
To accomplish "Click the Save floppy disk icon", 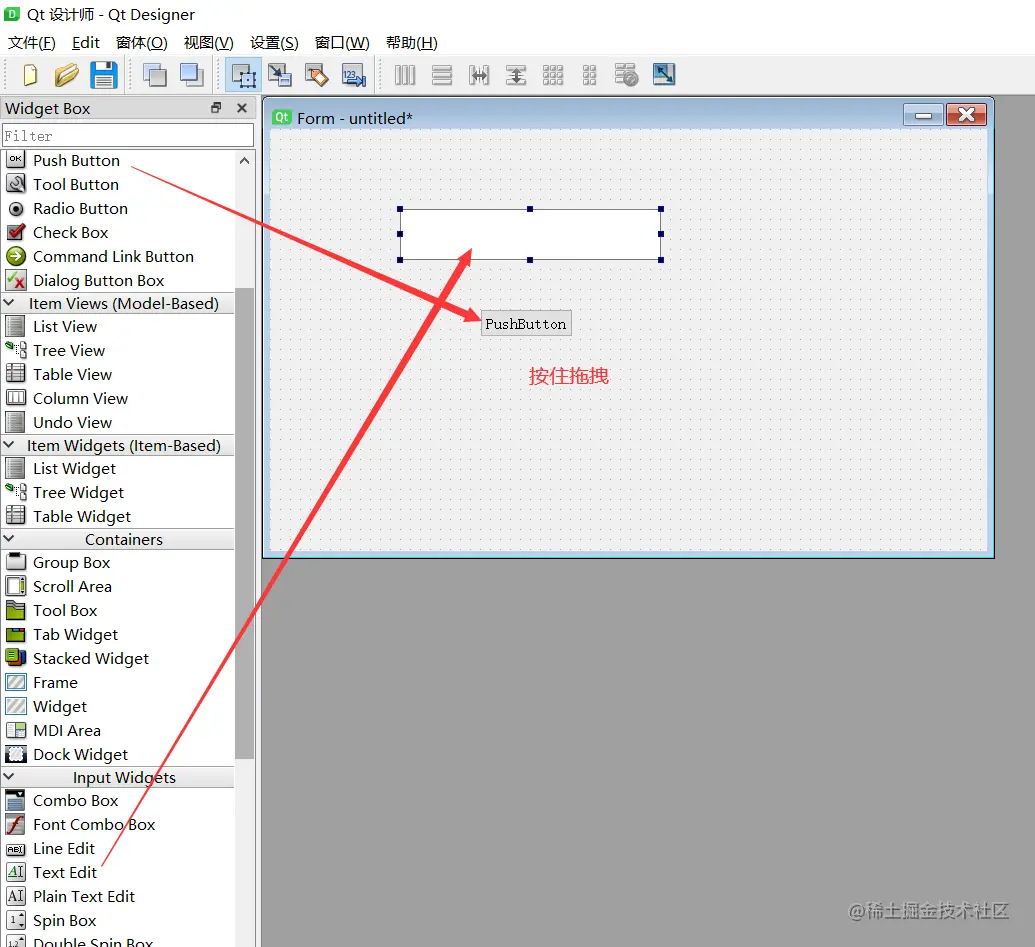I will (x=104, y=75).
